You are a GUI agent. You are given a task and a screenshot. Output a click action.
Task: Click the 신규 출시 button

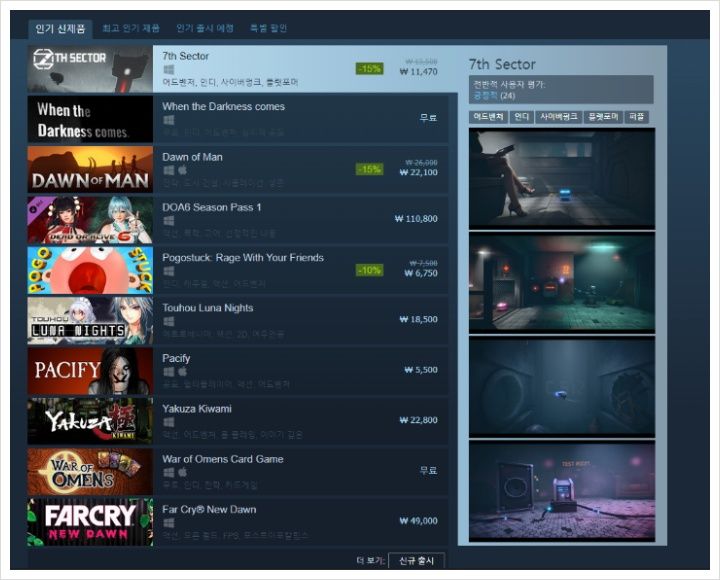pos(416,561)
